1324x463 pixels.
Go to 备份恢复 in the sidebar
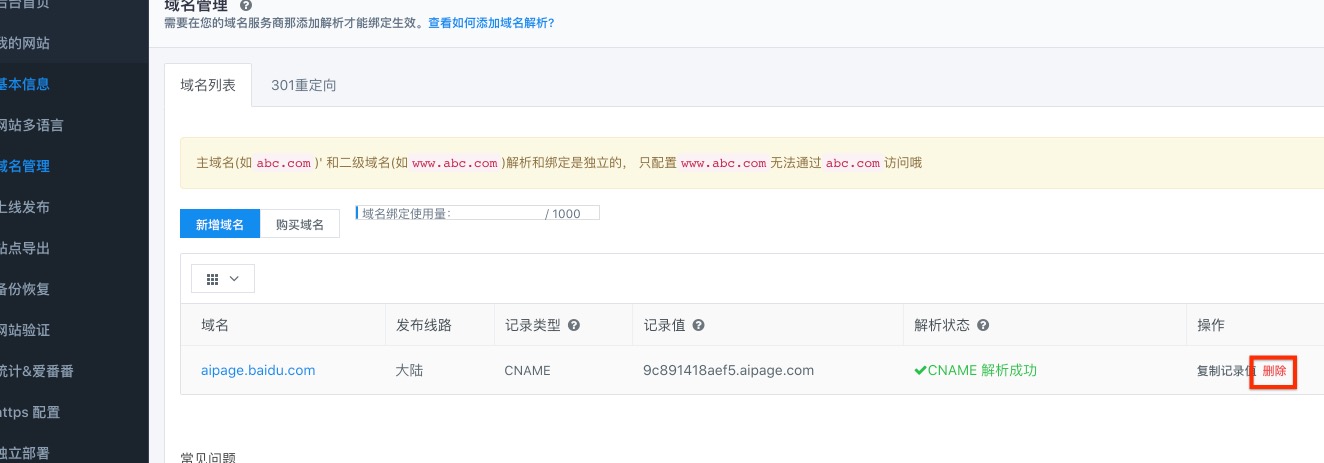[25, 289]
